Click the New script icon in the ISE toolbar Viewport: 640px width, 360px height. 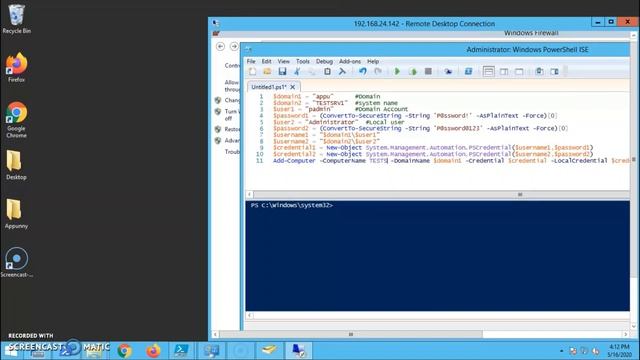click(253, 71)
